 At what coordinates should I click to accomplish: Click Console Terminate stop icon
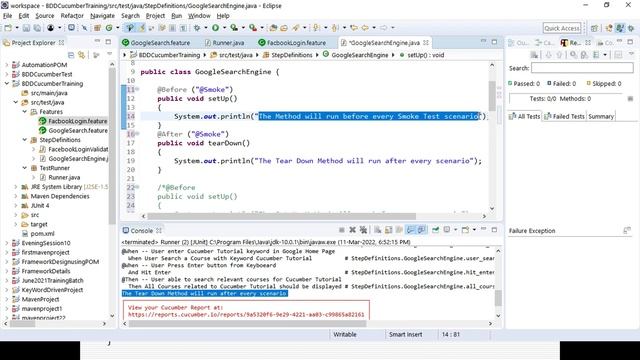tap(342, 230)
